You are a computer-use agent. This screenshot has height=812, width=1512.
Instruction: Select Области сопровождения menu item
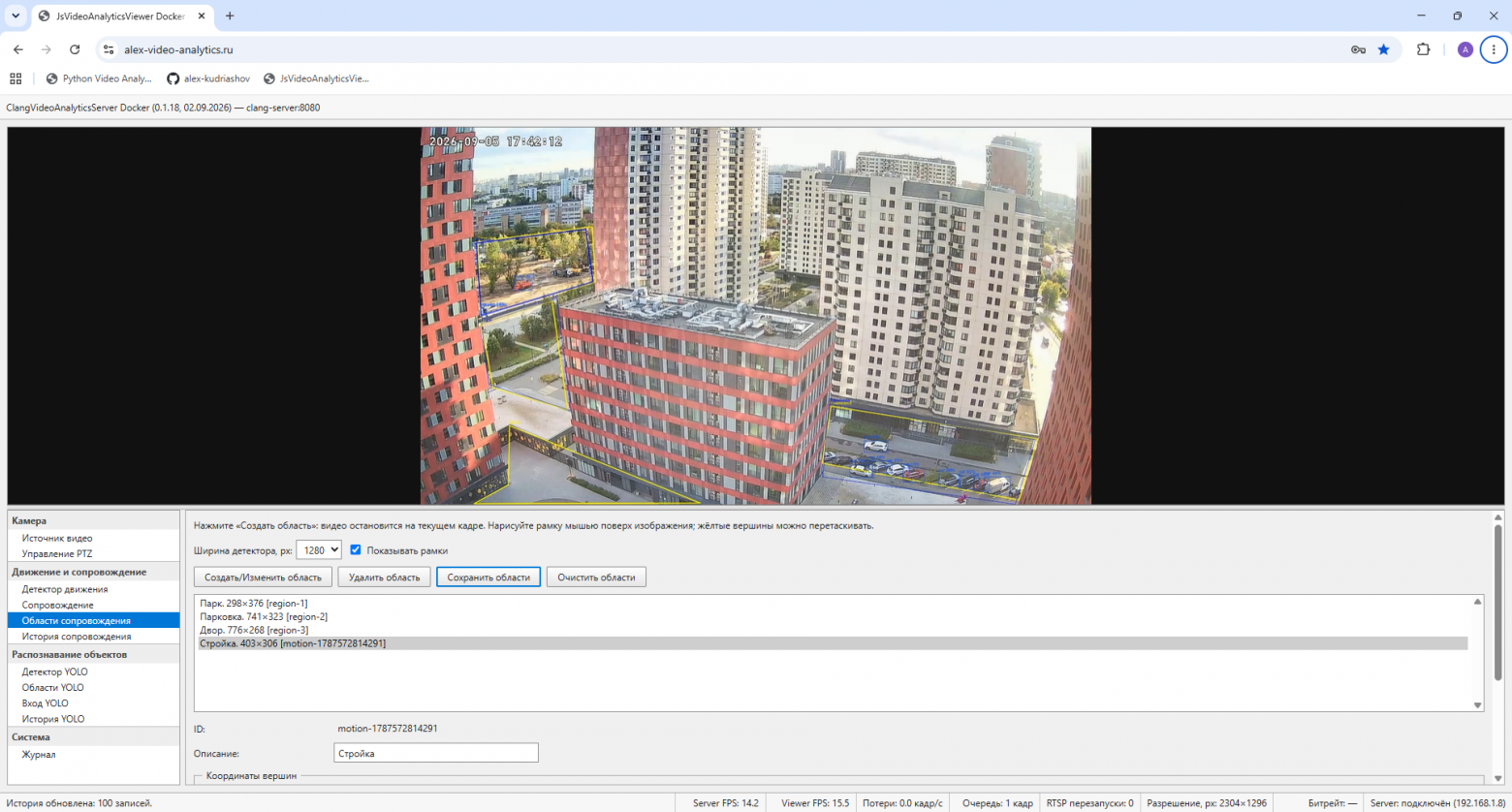click(x=93, y=620)
